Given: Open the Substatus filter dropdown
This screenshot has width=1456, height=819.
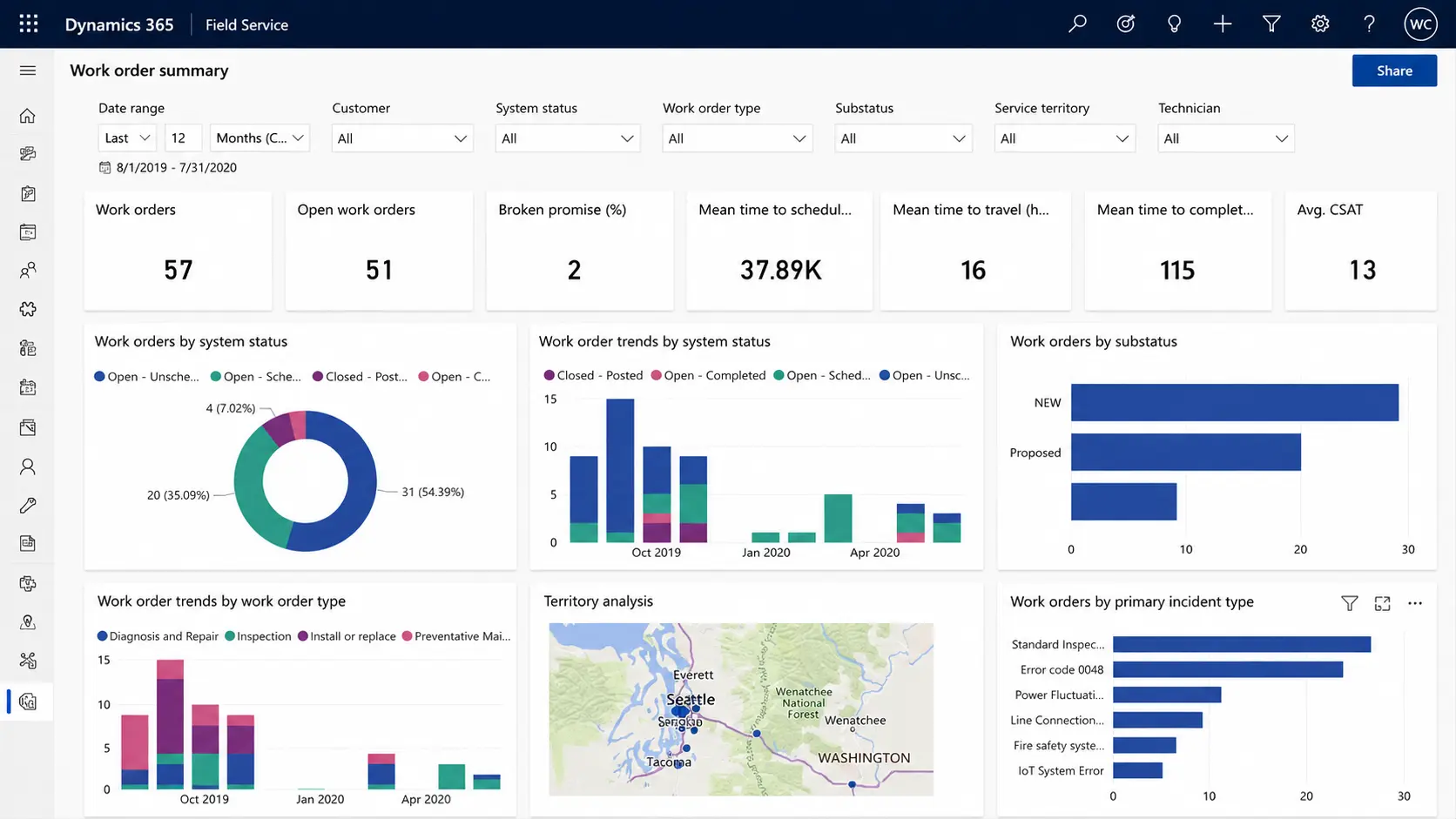Looking at the screenshot, I should 903,138.
